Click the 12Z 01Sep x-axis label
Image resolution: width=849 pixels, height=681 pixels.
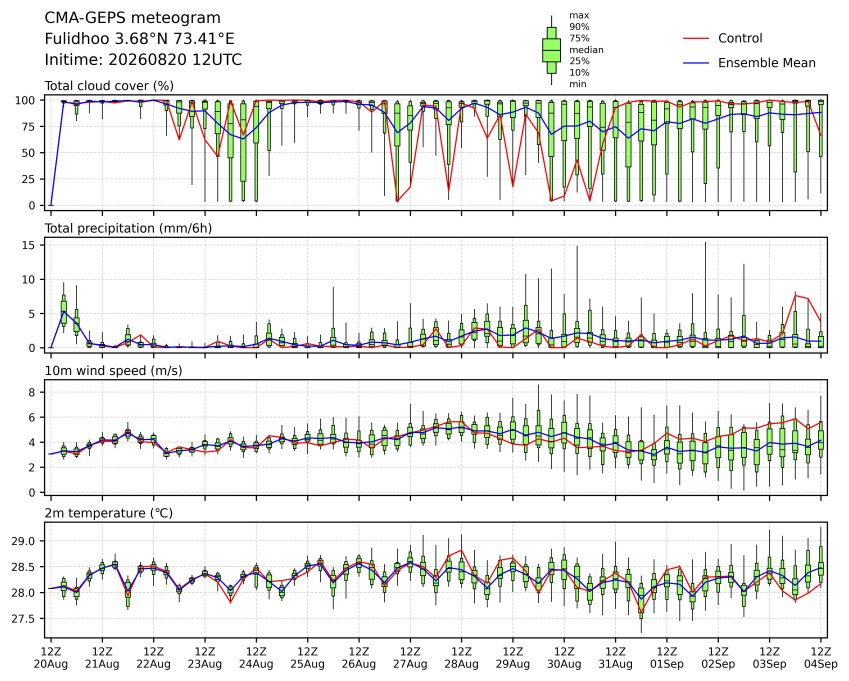coord(667,658)
